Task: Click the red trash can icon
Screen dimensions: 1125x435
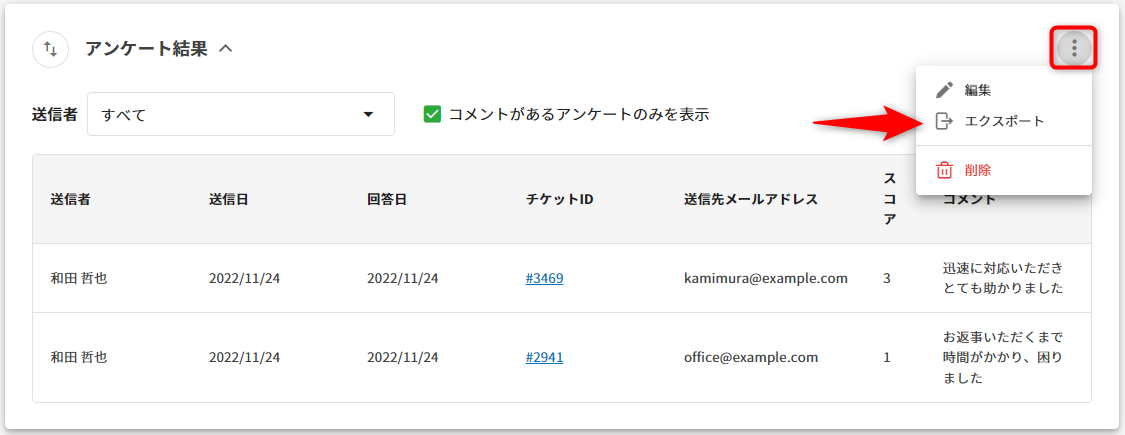Action: point(944,170)
